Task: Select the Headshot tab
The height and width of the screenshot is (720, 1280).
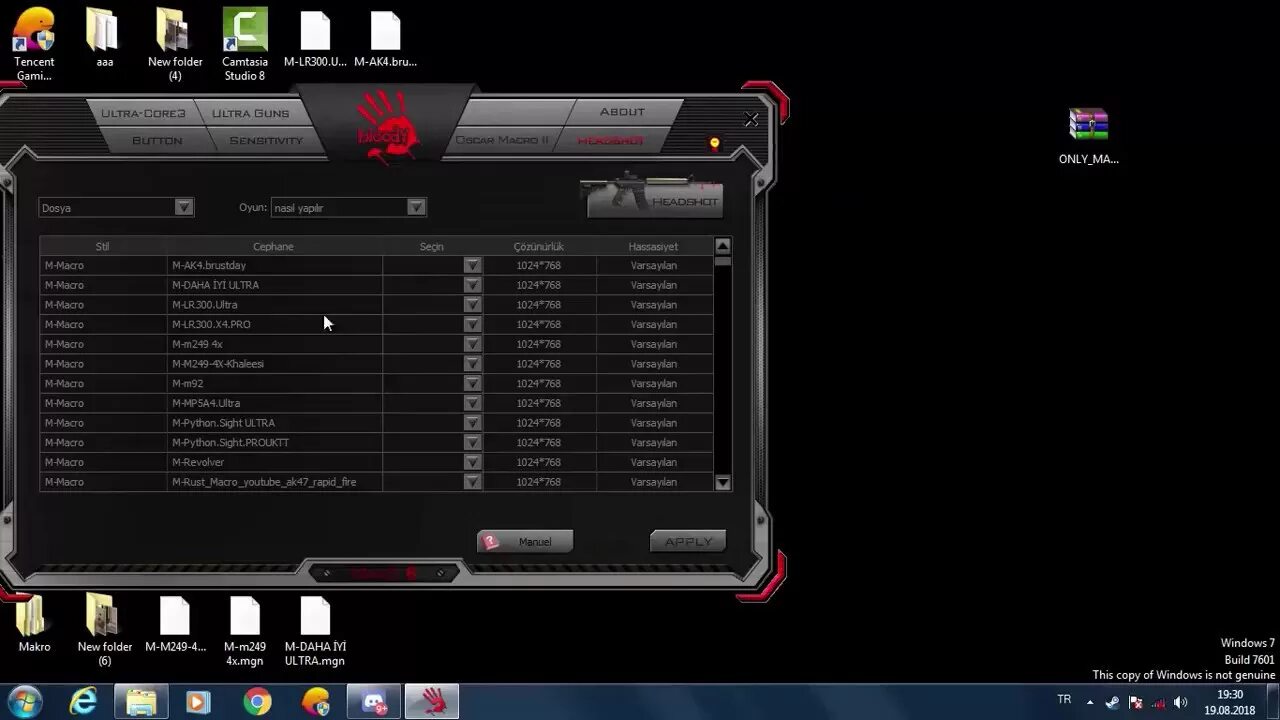Action: [x=611, y=140]
